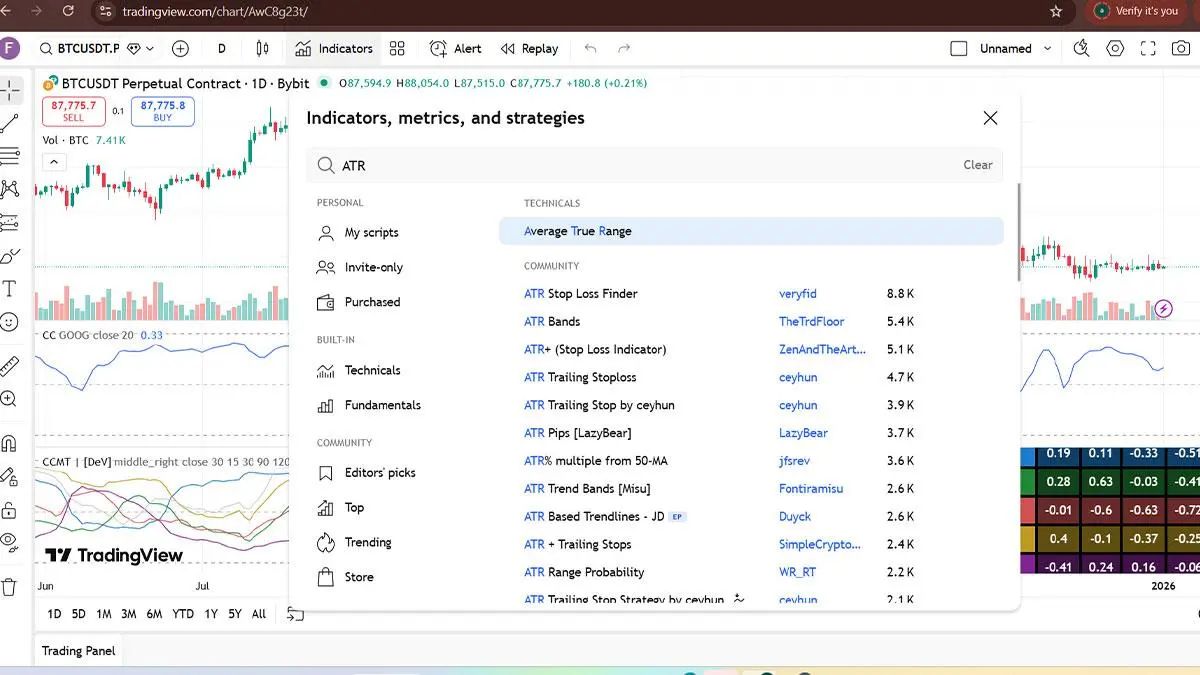Click the compare/add symbol plus icon
Image resolution: width=1200 pixels, height=675 pixels.
(180, 48)
